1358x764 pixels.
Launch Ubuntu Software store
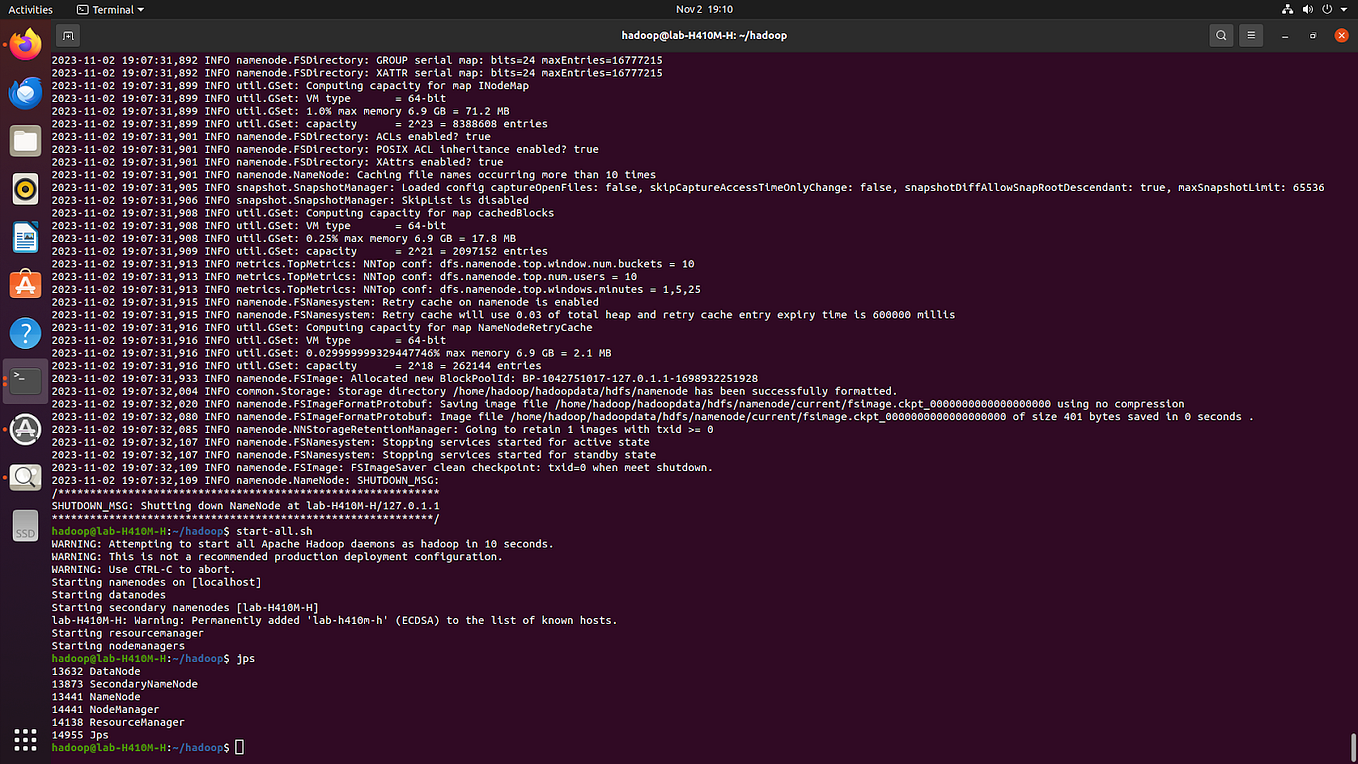(24, 284)
